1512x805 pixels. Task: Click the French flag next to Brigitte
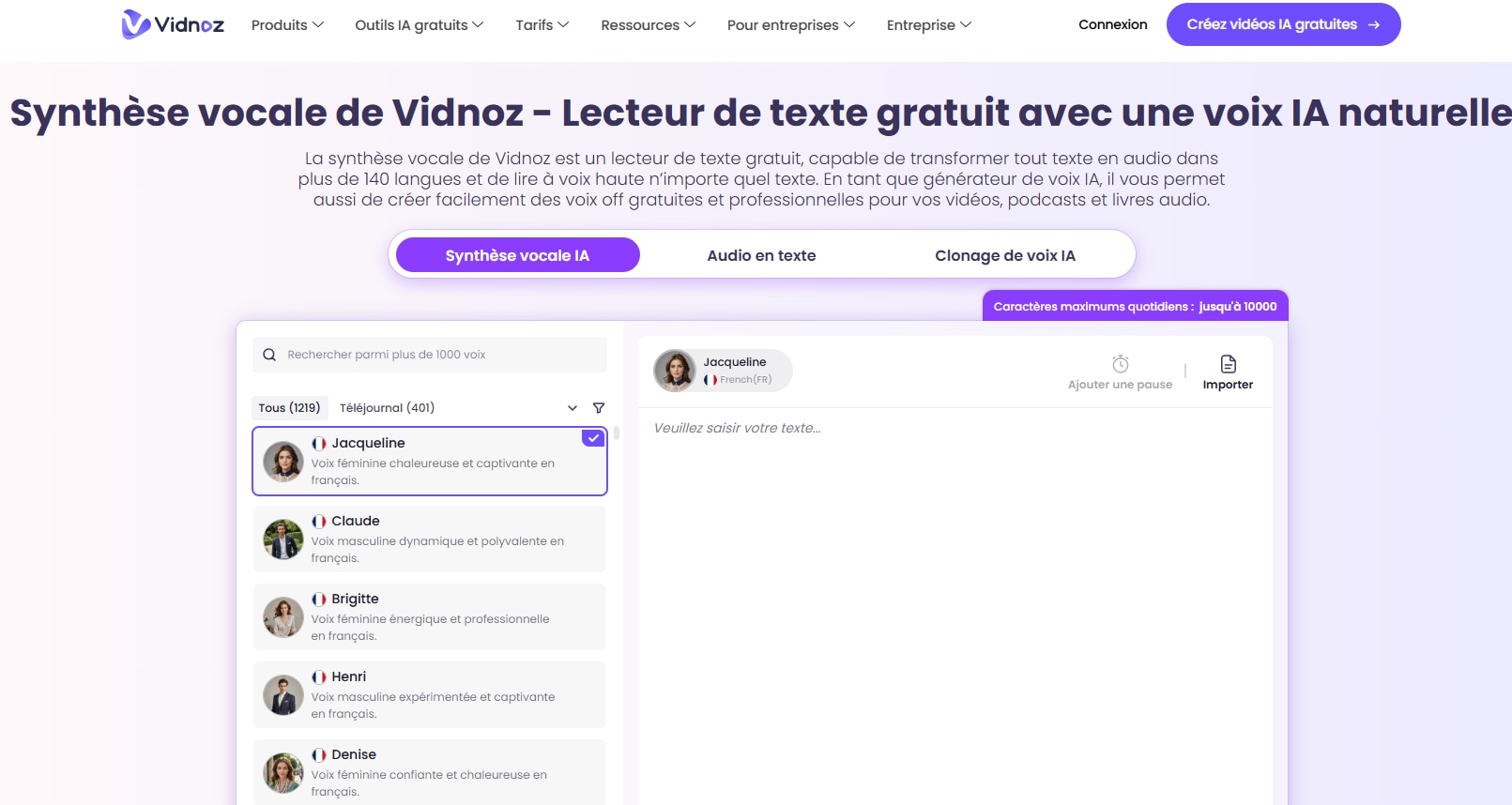(319, 600)
